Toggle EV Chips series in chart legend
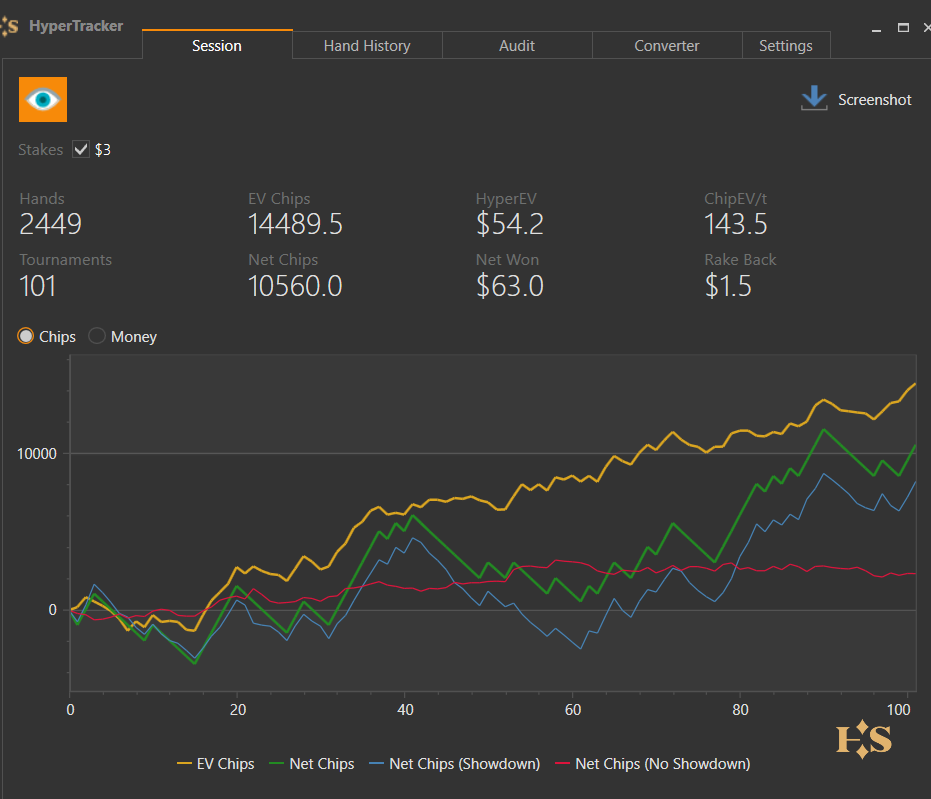 pos(216,763)
